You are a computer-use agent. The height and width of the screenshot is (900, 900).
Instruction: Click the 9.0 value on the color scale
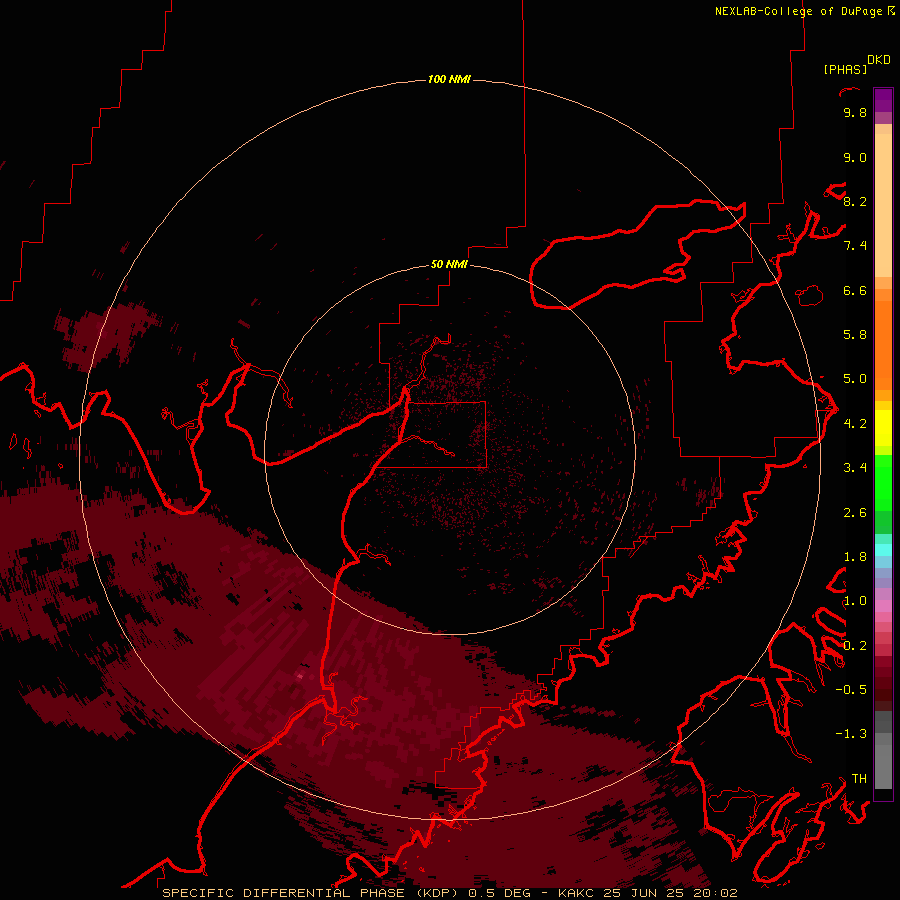[x=855, y=157]
